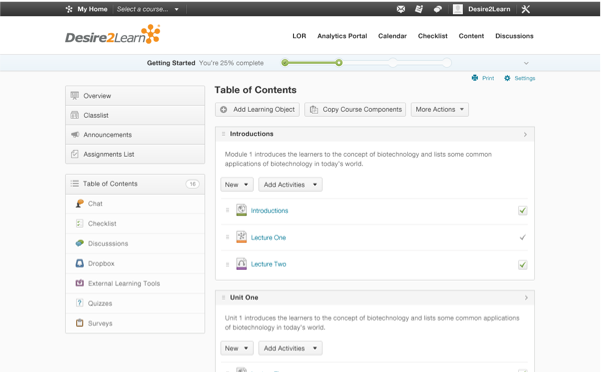Click the Copy Course Components clipboard icon

pyautogui.click(x=314, y=109)
